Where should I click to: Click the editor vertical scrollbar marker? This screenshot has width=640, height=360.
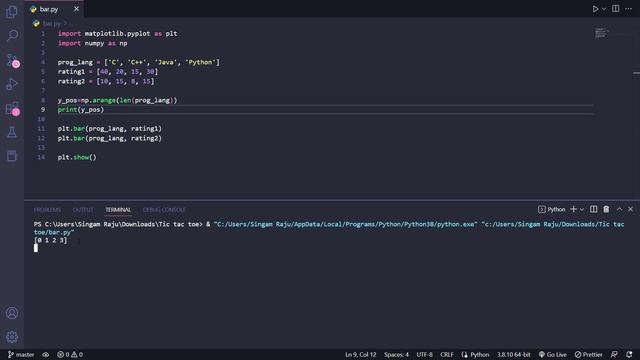point(636,73)
